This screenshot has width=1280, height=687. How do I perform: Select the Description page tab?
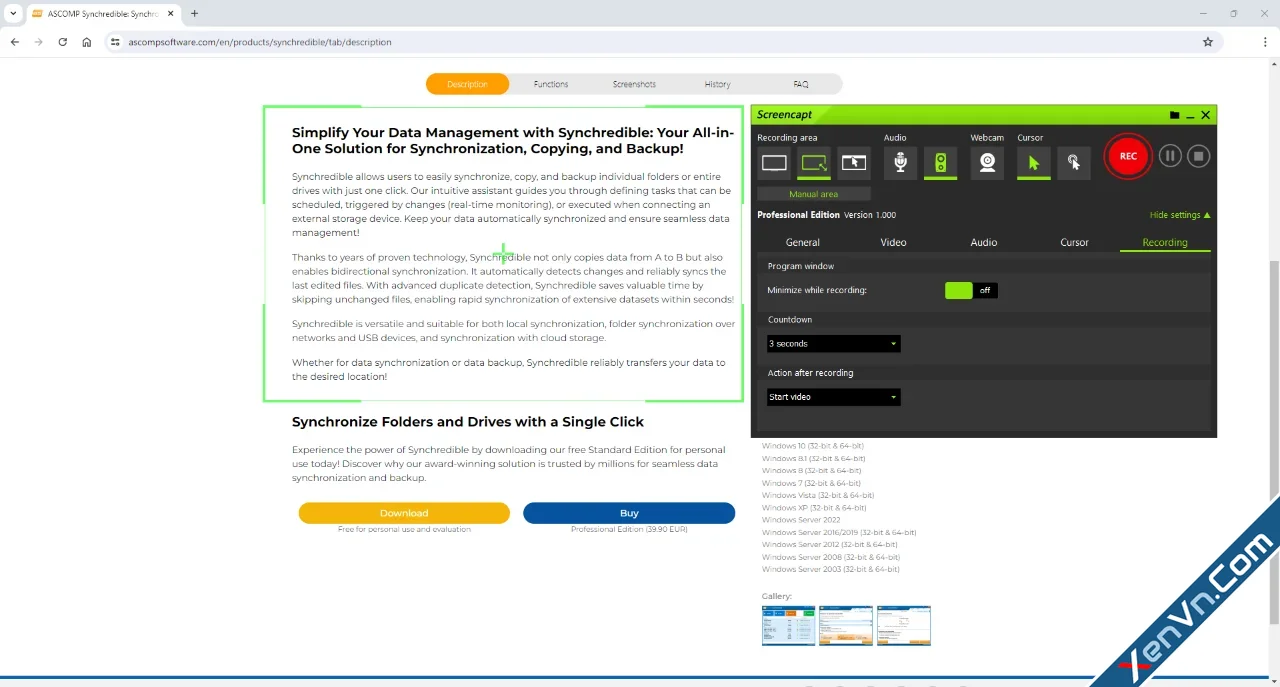pyautogui.click(x=467, y=84)
